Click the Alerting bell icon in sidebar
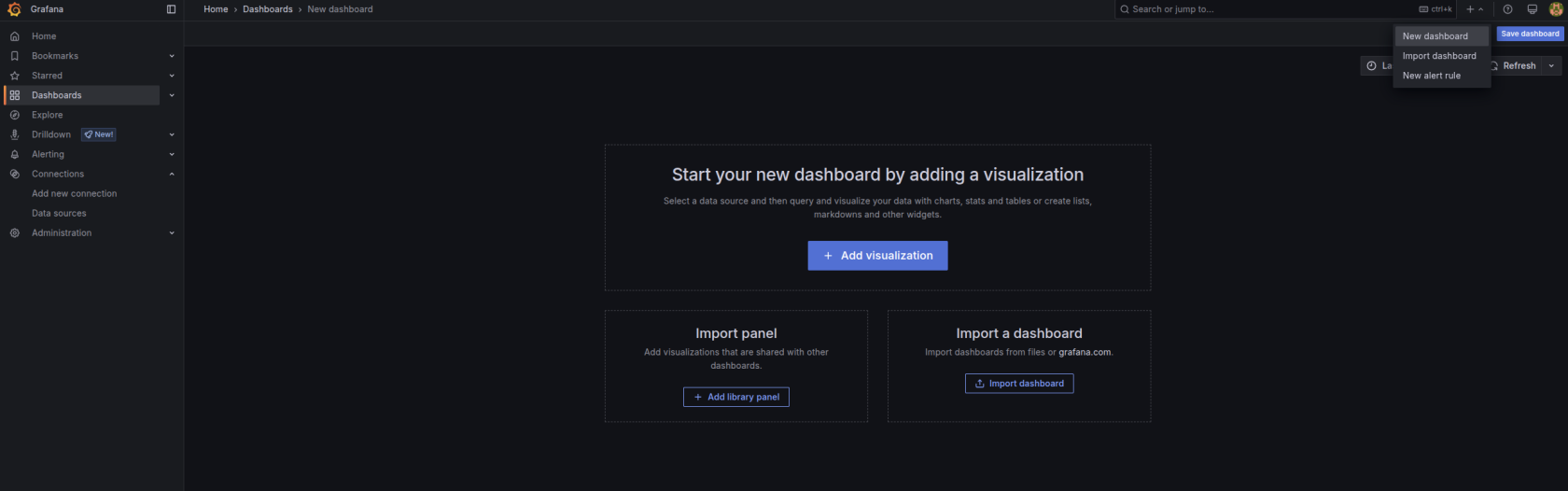 tap(15, 154)
